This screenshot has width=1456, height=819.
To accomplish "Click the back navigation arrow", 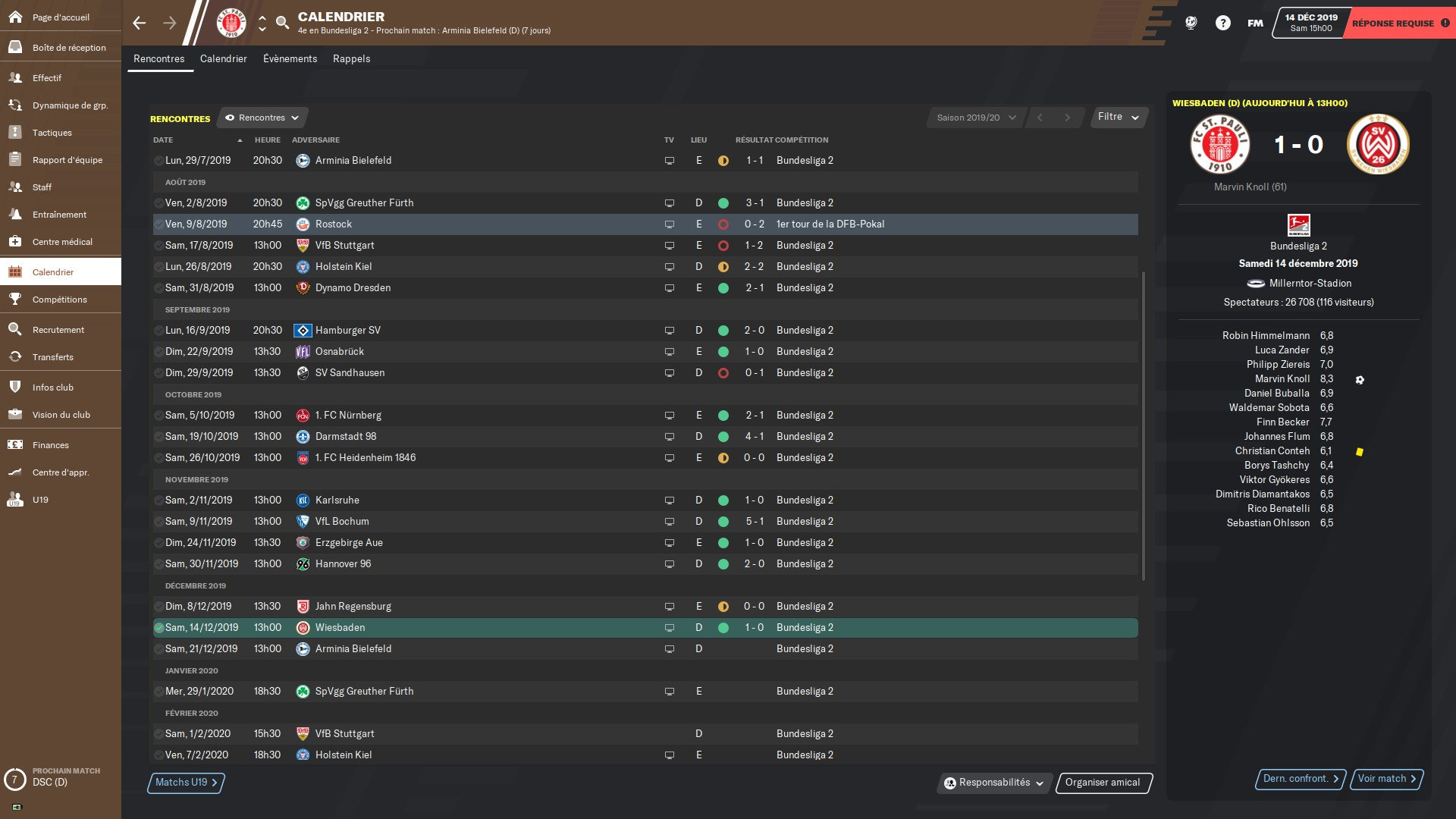I will coord(139,23).
